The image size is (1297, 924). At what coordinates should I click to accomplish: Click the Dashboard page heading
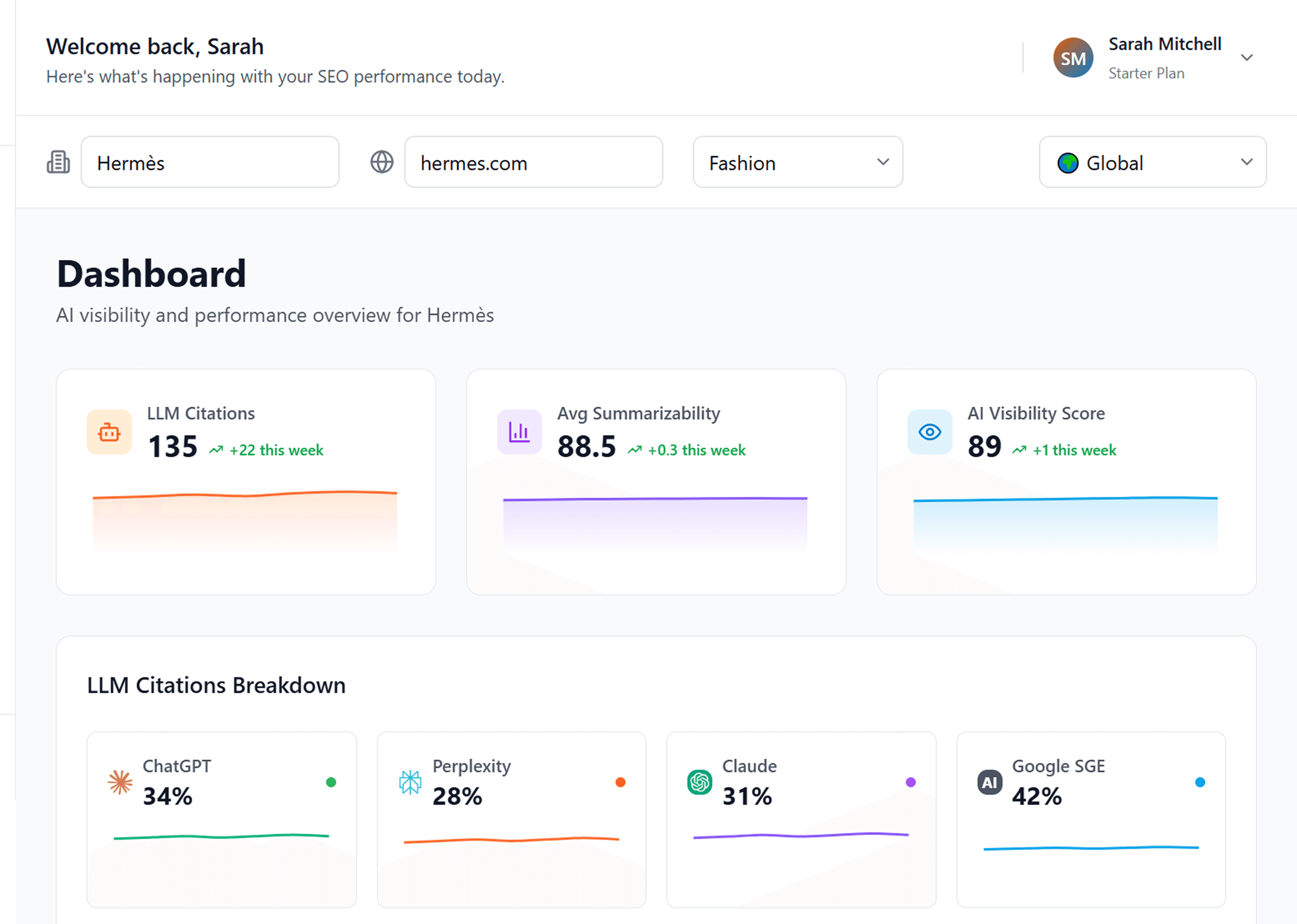(x=151, y=274)
